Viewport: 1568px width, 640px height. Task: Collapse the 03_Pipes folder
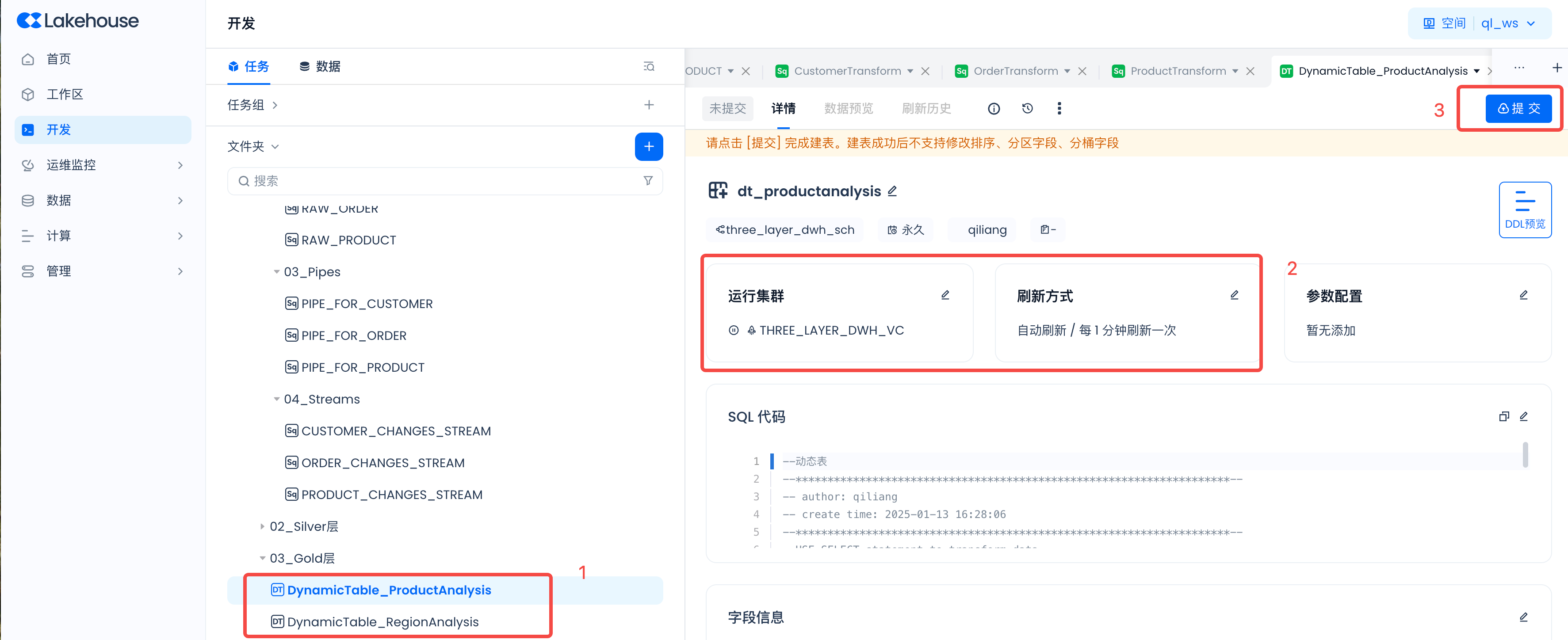coord(276,272)
